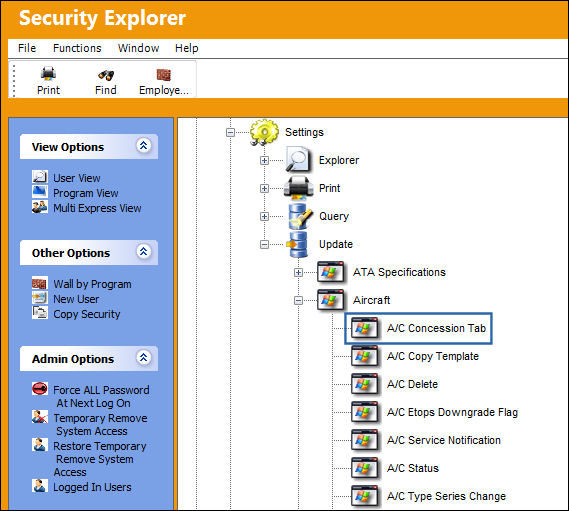Click the Logged In Users icon
This screenshot has height=511, width=569.
40,486
